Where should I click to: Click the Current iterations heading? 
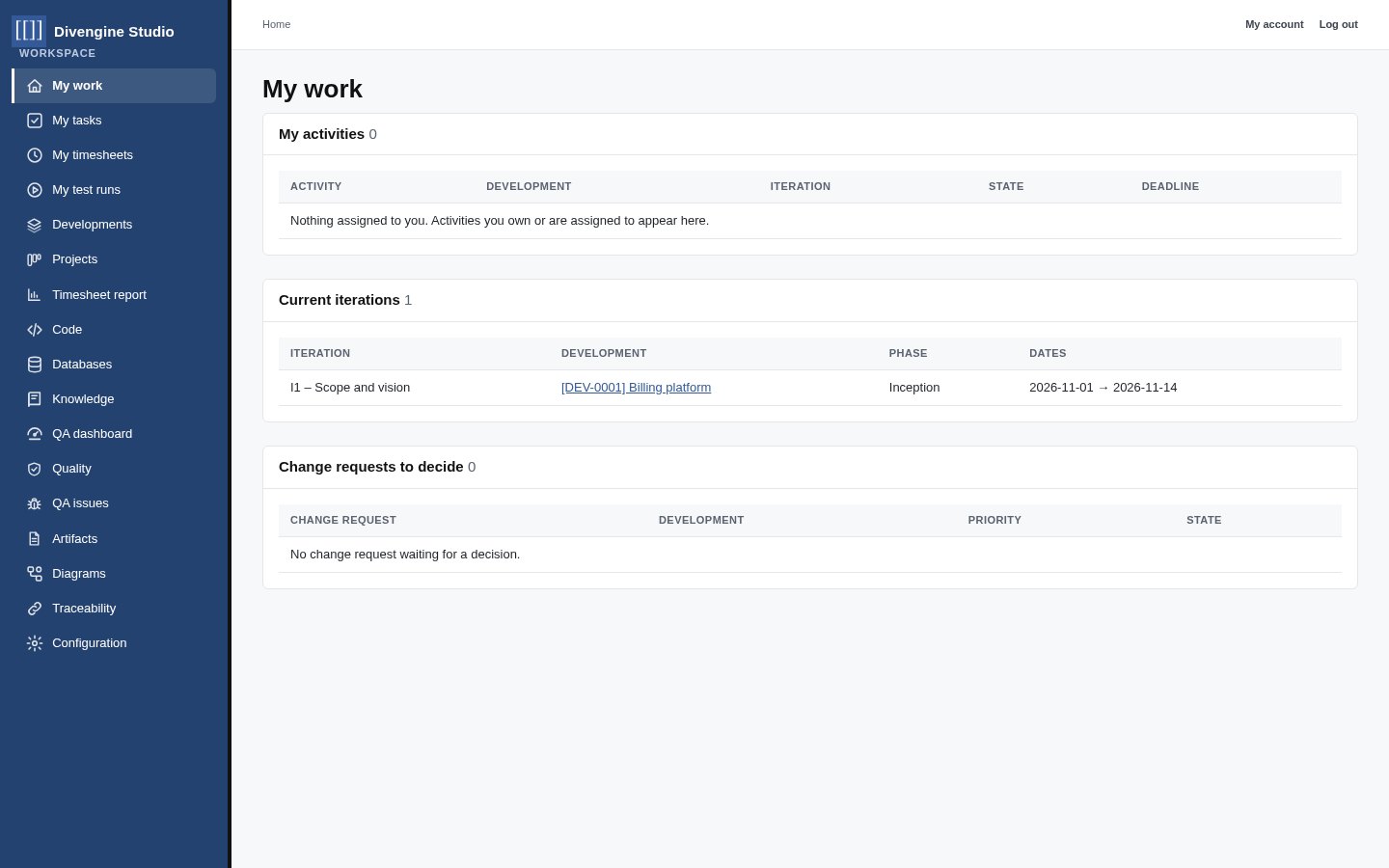339,300
